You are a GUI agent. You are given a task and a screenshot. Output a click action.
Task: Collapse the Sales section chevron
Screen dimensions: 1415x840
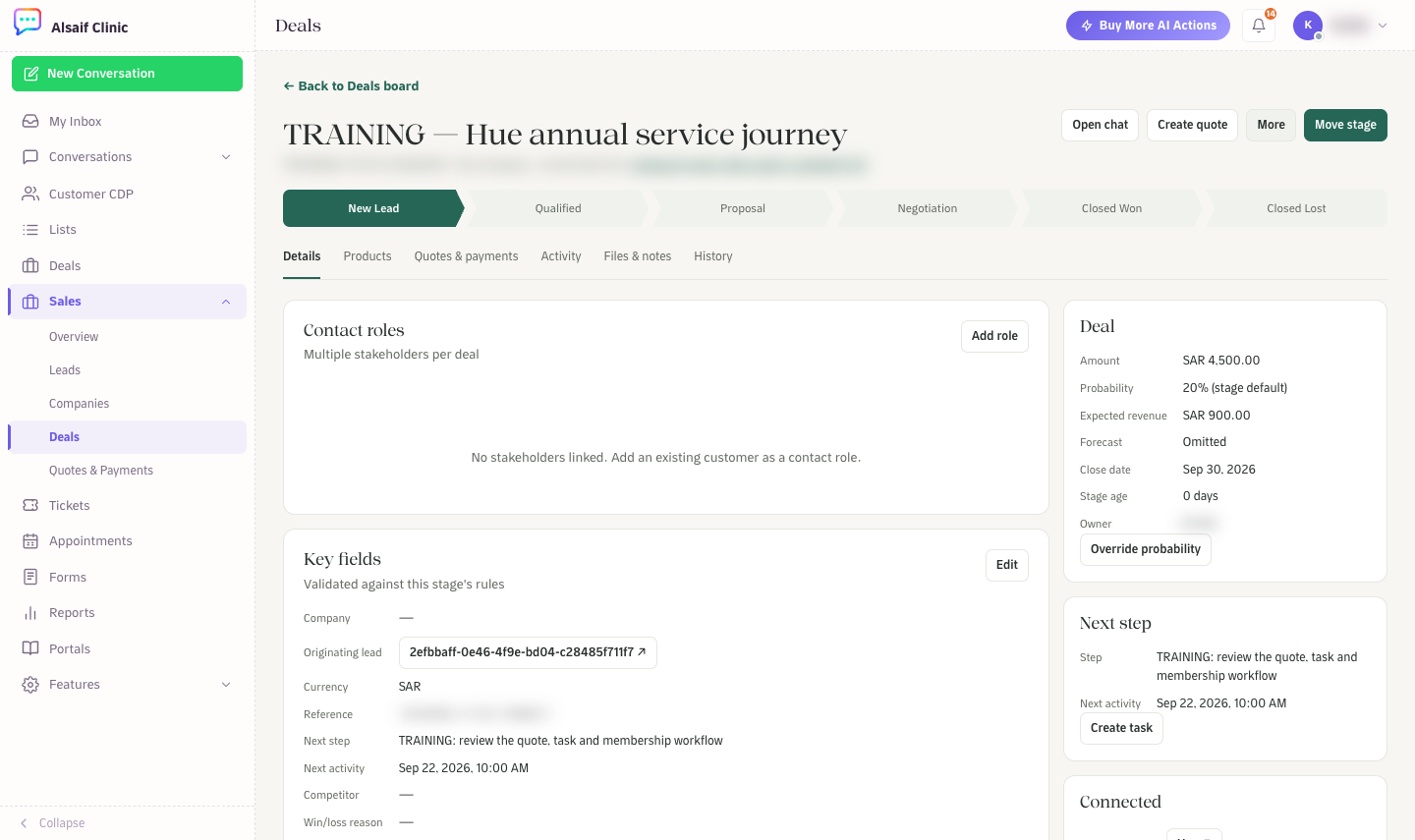coord(226,302)
